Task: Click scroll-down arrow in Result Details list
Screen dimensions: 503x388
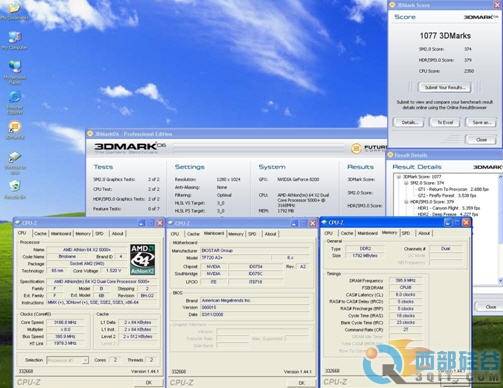Action: click(x=500, y=281)
